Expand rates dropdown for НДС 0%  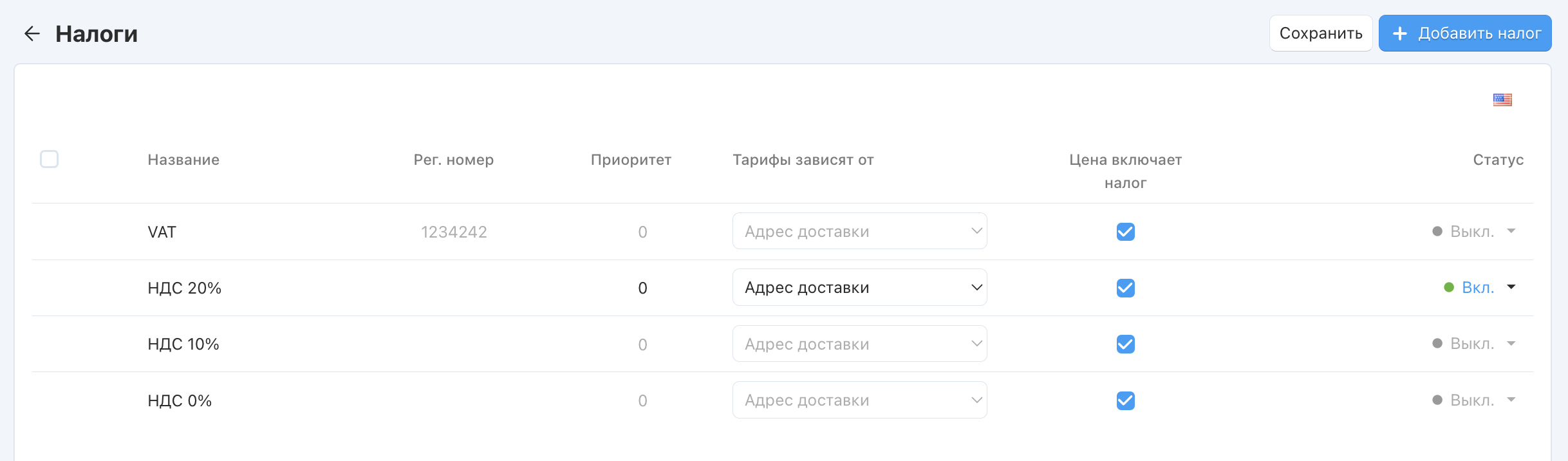click(859, 400)
